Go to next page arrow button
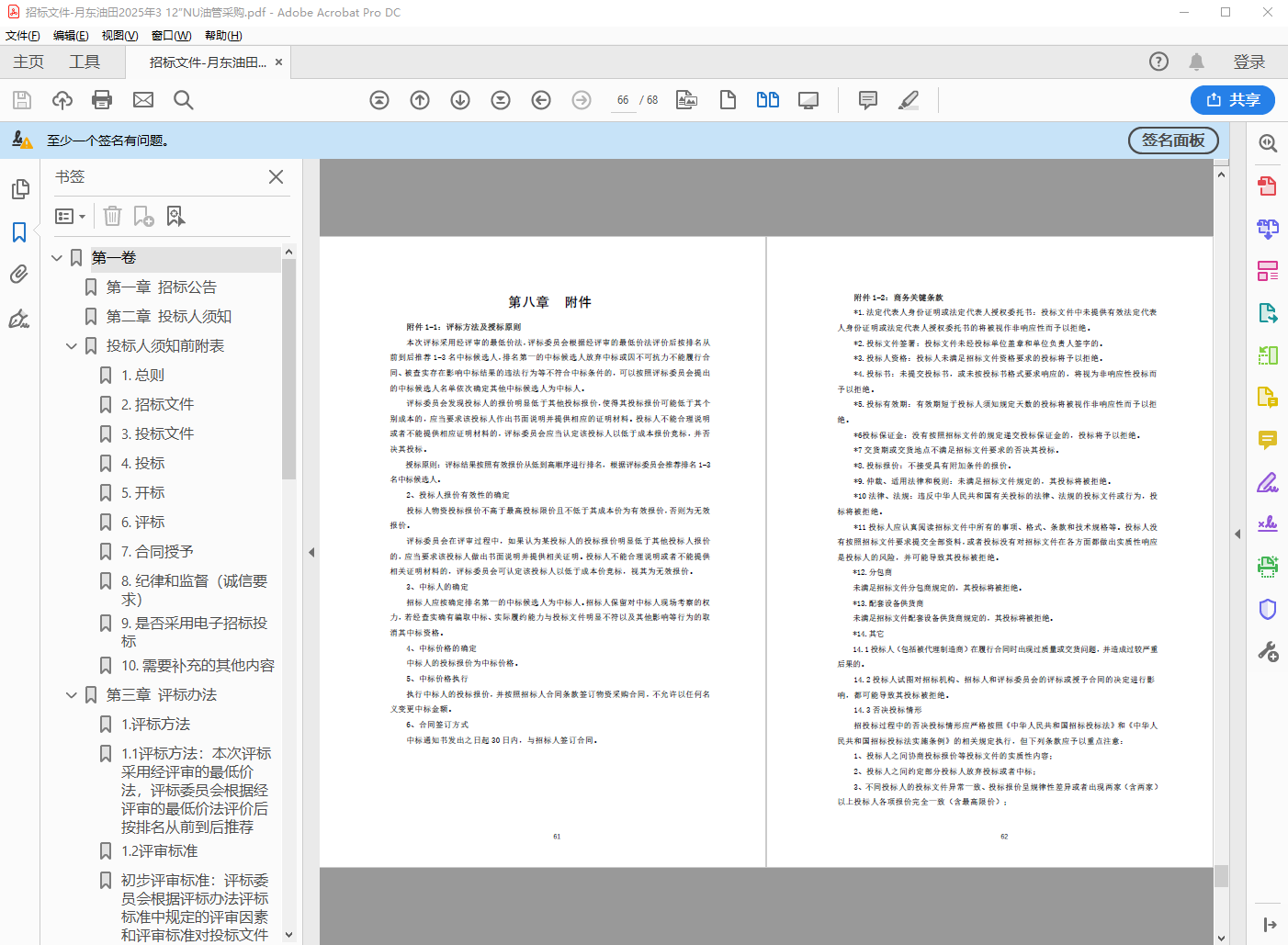 click(x=460, y=100)
